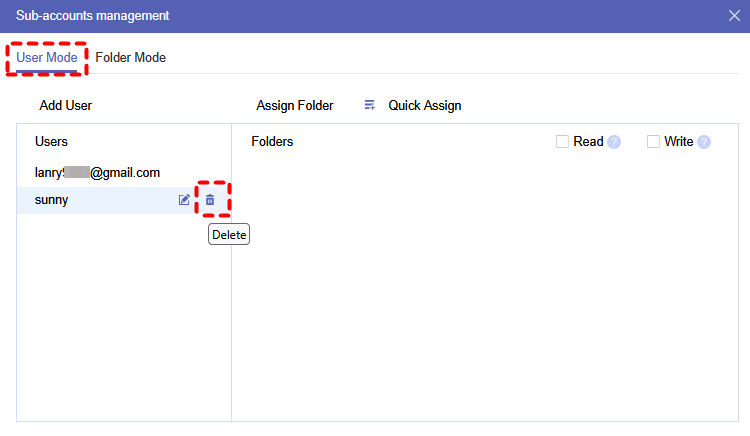
Task: Open the help icon beside Write
Action: click(704, 142)
